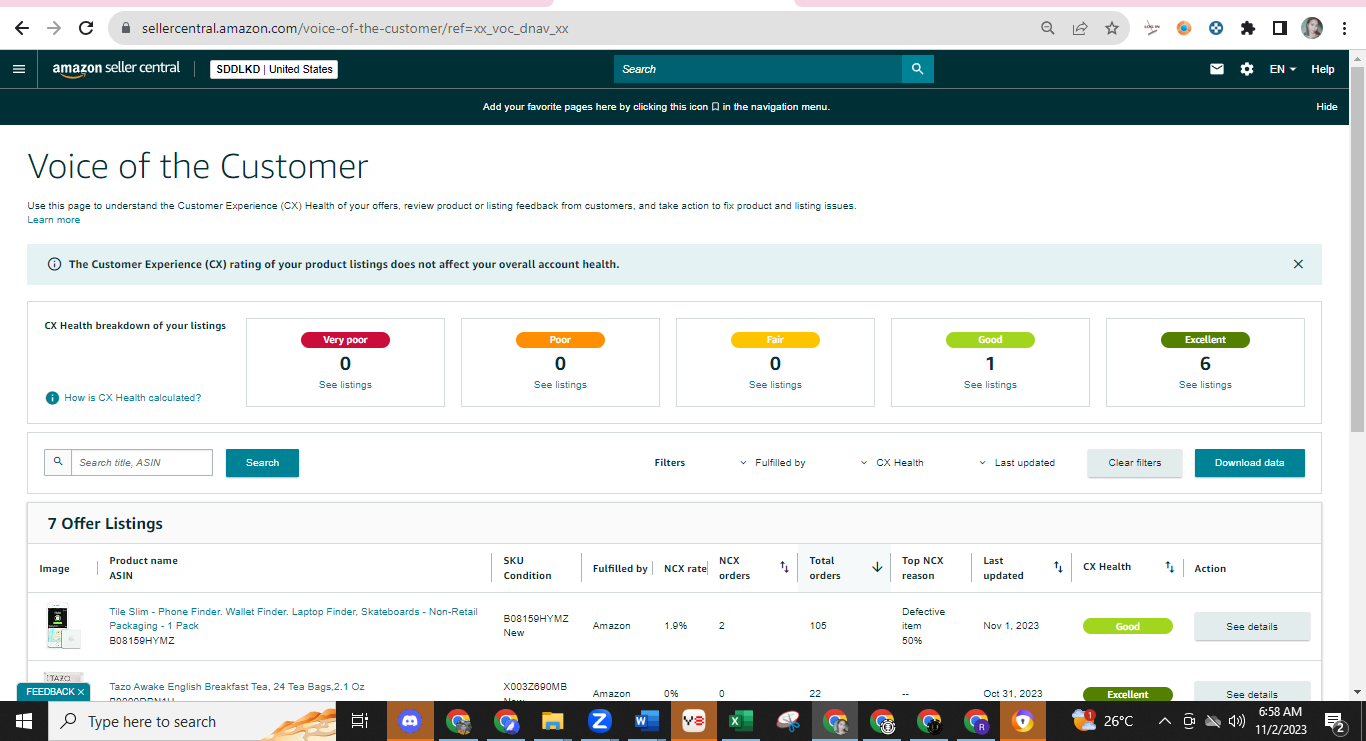
Task: Click the Clear filters button
Action: pos(1135,463)
